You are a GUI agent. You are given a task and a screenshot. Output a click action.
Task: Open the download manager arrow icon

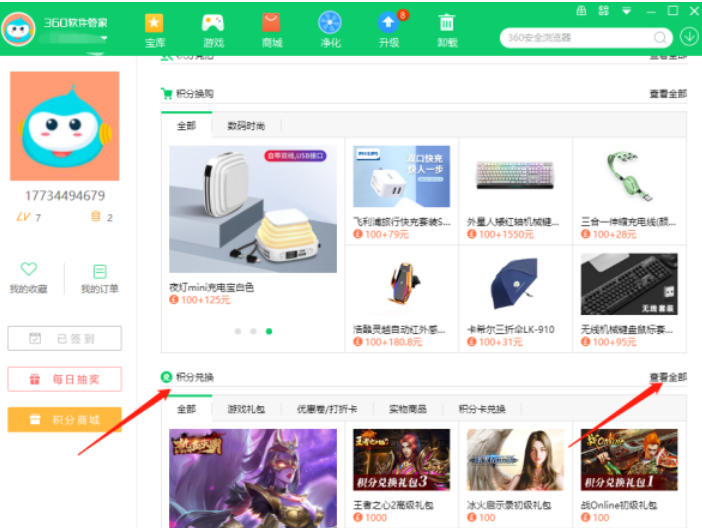pos(689,37)
